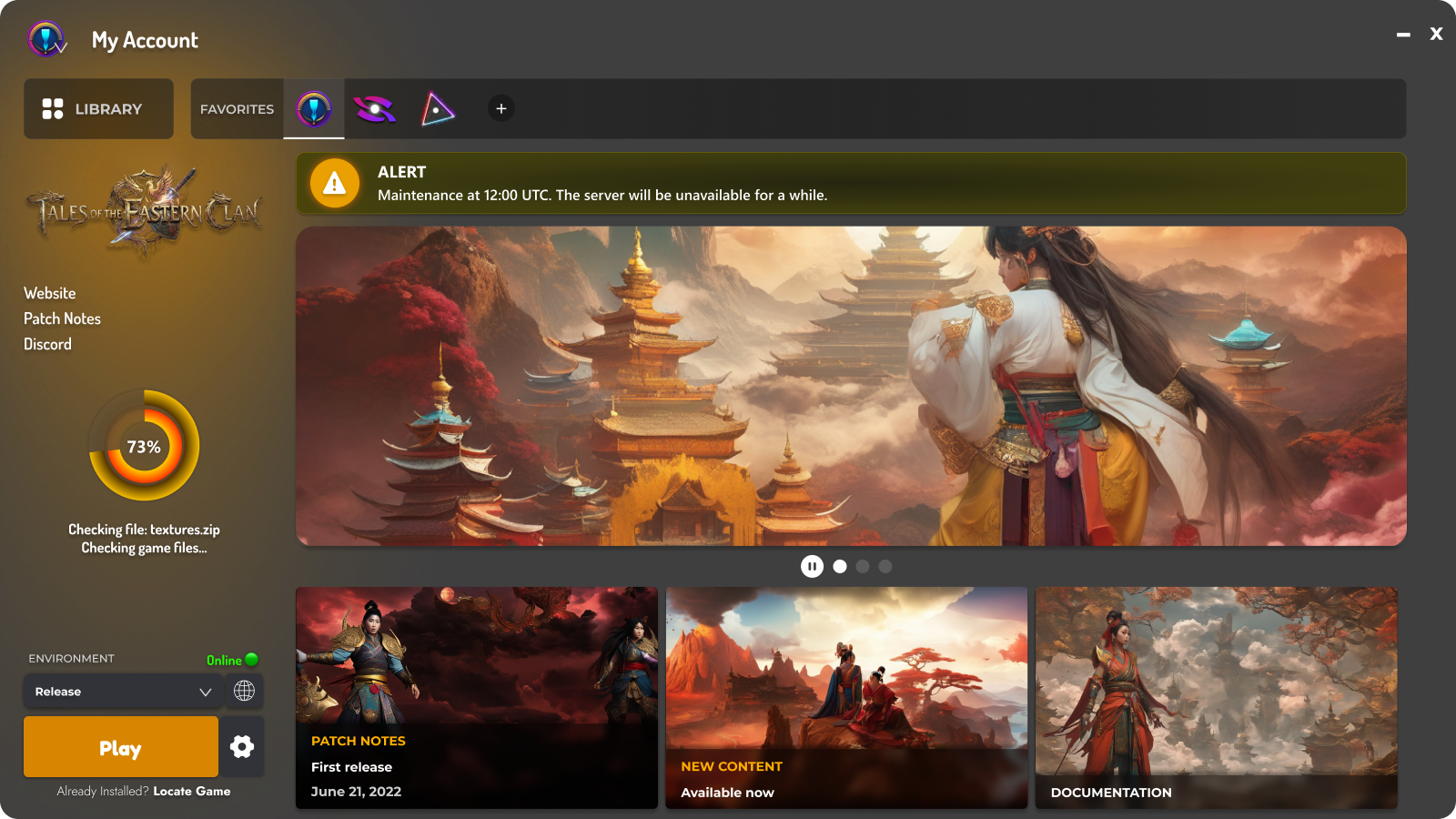Add a new game with the plus icon
Viewport: 1456px width, 819px height.
(x=500, y=108)
